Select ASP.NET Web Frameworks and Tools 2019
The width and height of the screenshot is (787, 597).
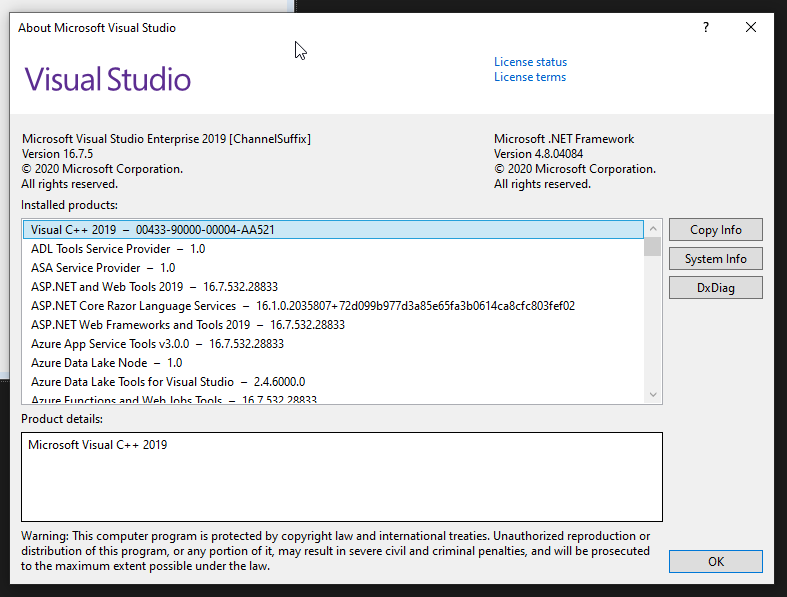(333, 325)
